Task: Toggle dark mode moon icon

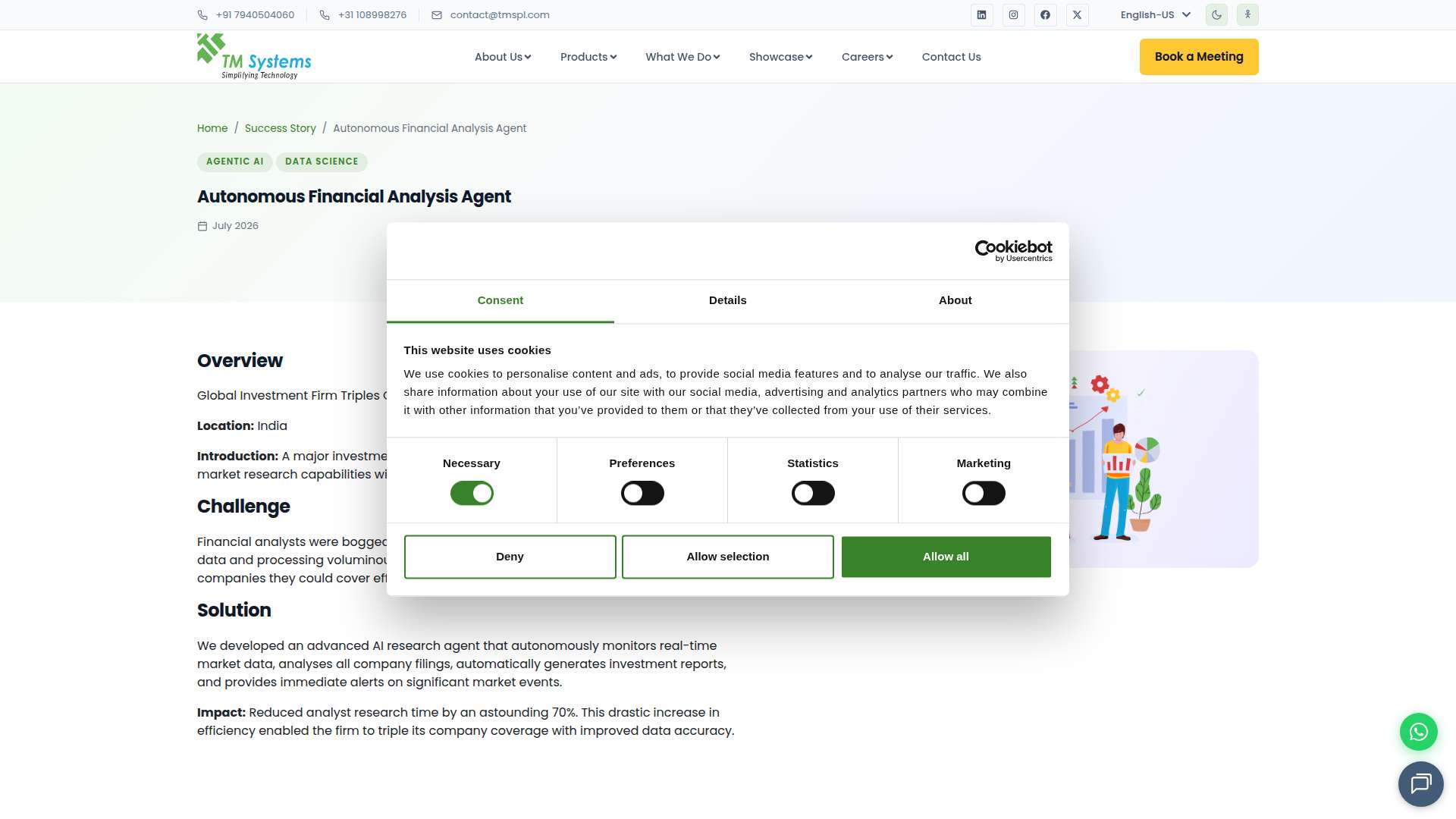Action: [x=1216, y=15]
